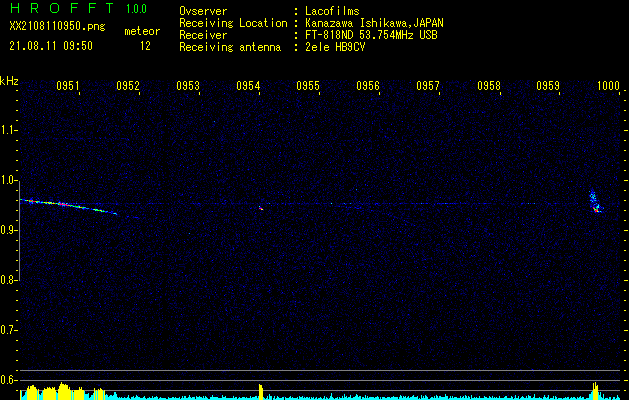Click the 0959 time marker

tap(548, 85)
